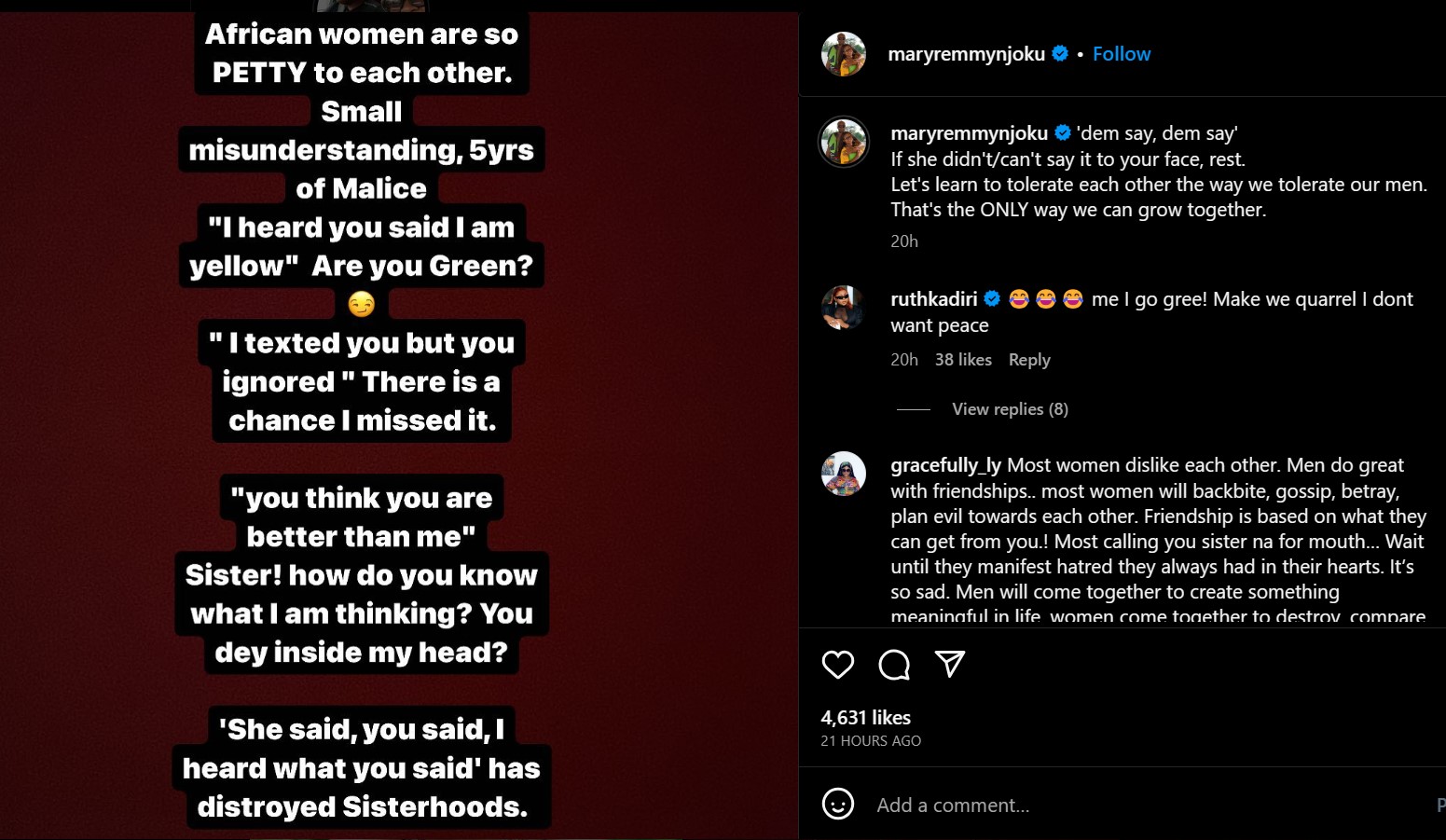Viewport: 1446px width, 840px height.
Task: Open maryremmynjoku header profile picture
Action: pos(844,54)
